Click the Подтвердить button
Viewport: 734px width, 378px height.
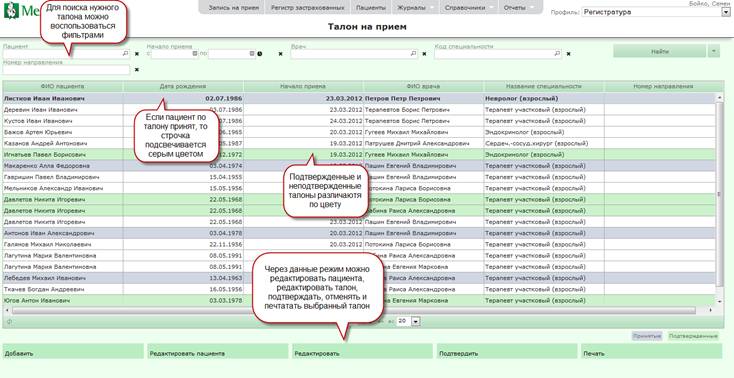click(x=507, y=351)
